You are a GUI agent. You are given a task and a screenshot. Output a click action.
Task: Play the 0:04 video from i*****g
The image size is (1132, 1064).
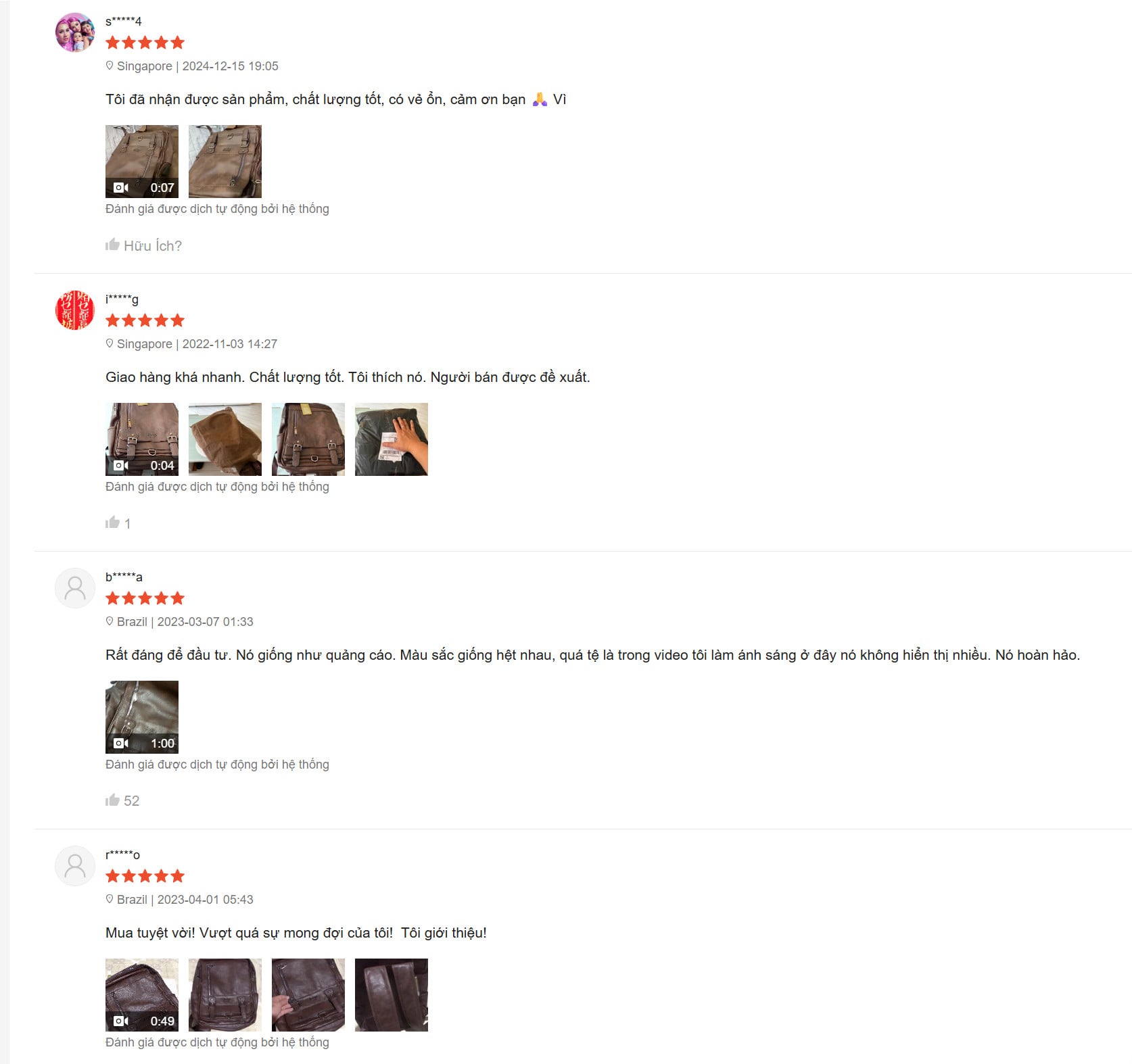coord(142,439)
